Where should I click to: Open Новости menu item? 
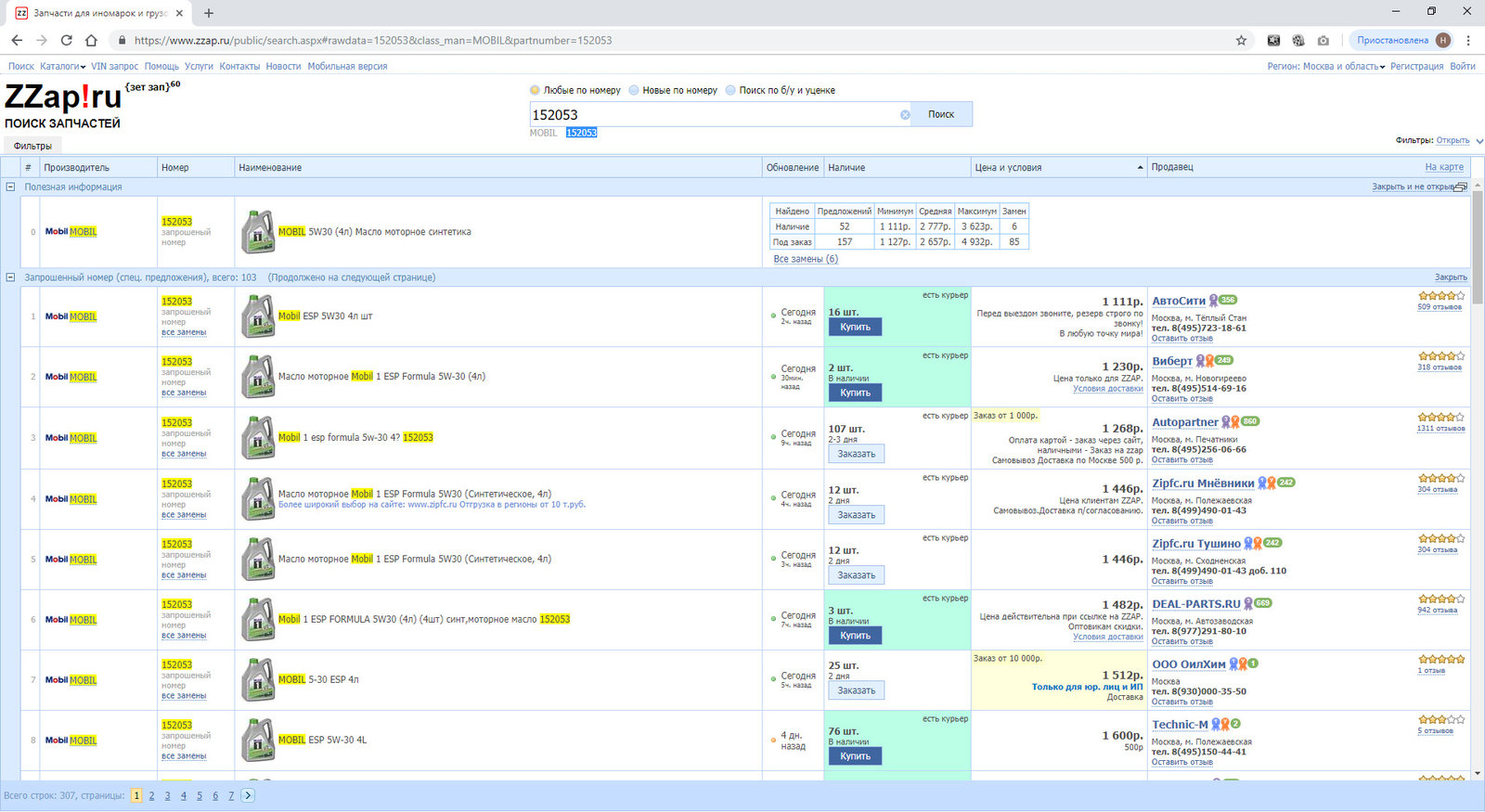click(283, 67)
